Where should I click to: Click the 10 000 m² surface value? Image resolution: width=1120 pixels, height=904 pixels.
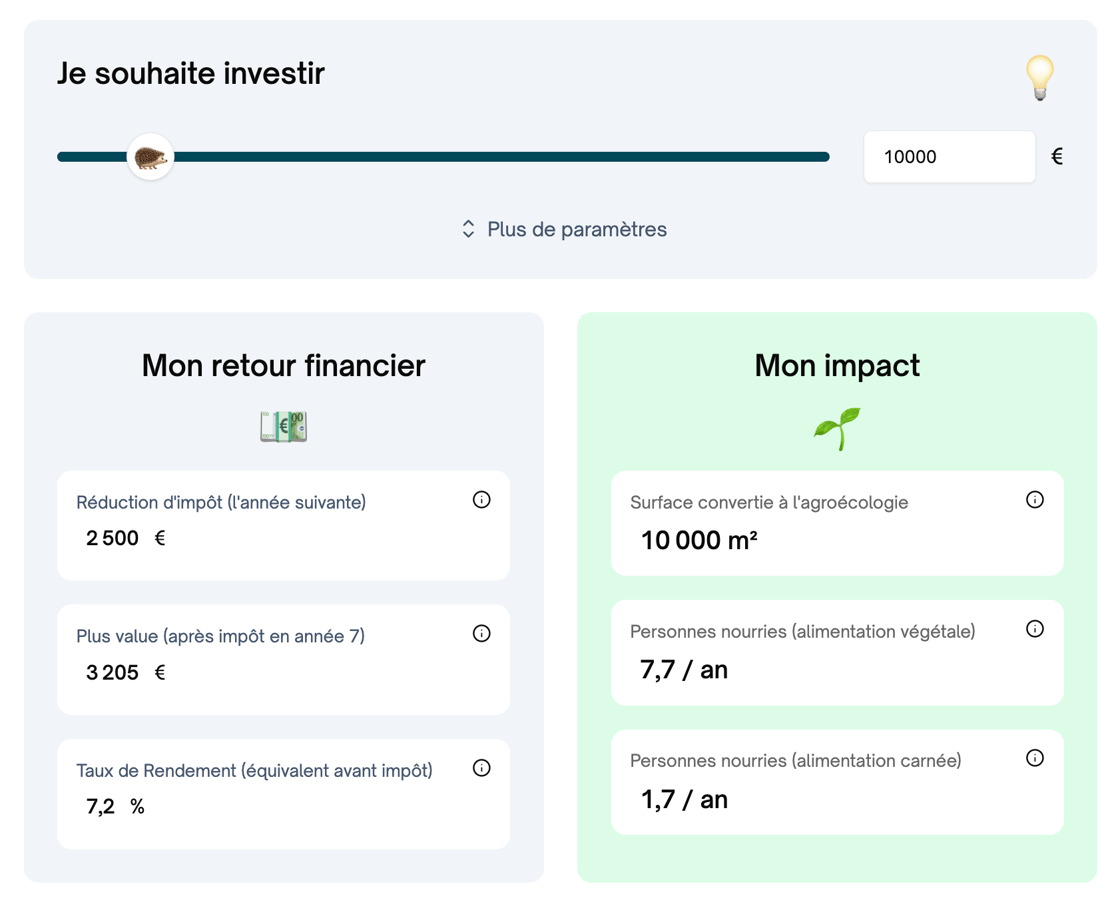(699, 541)
